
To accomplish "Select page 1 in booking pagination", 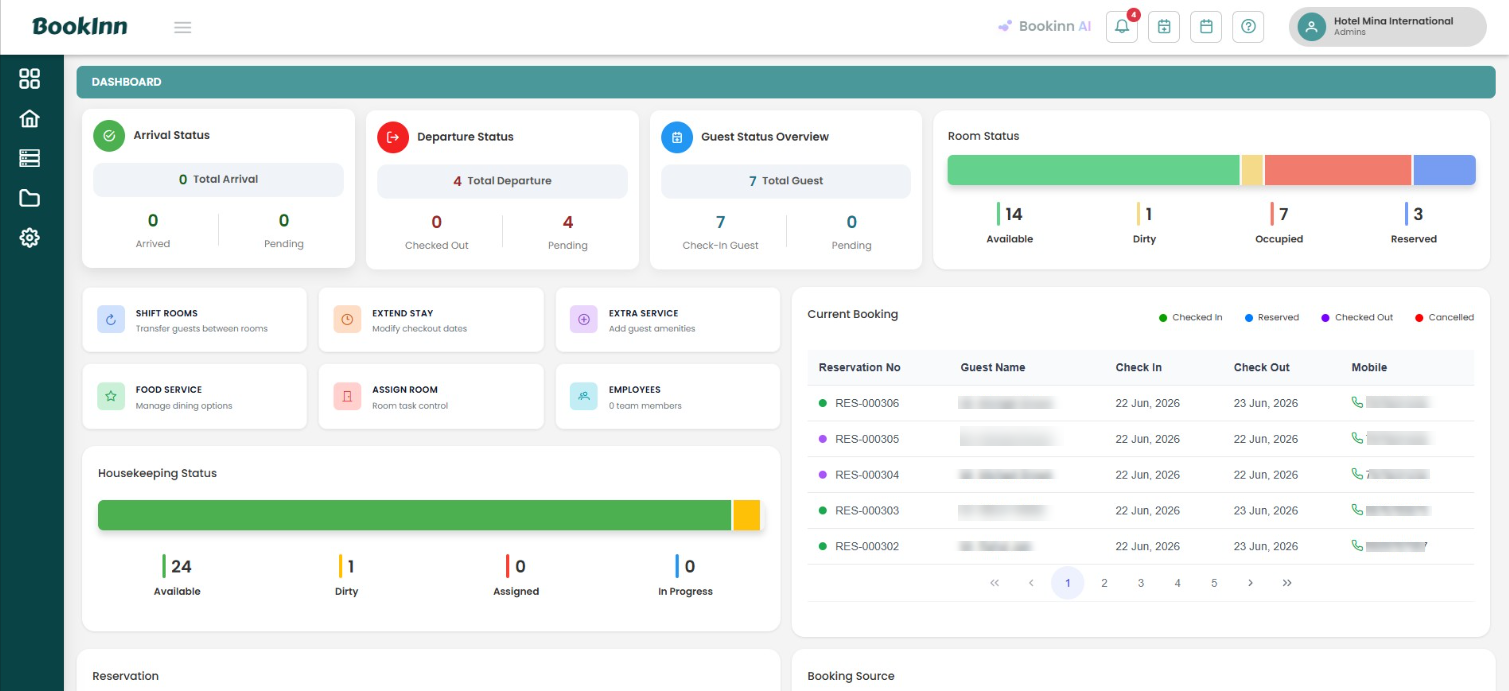I will 1068,583.
